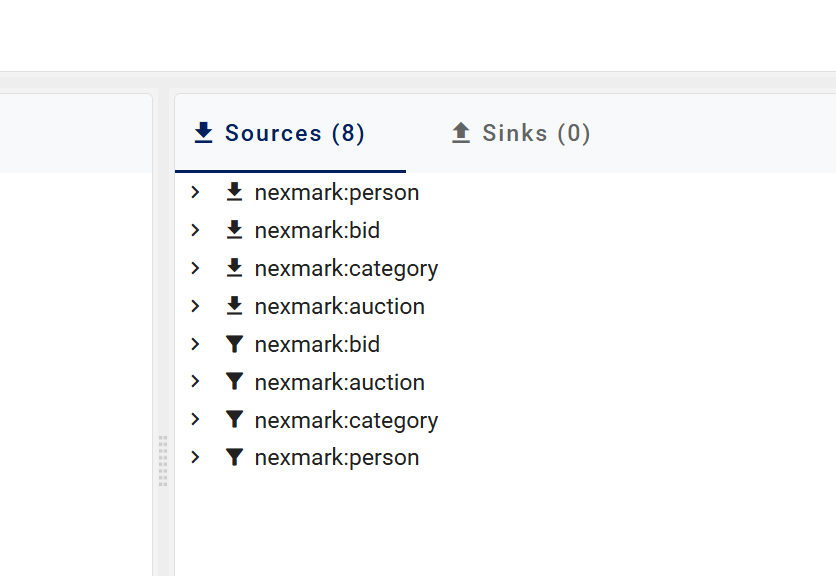Viewport: 836px width, 576px height.
Task: Click the download icon next to nexmark:bid
Action: pos(235,230)
